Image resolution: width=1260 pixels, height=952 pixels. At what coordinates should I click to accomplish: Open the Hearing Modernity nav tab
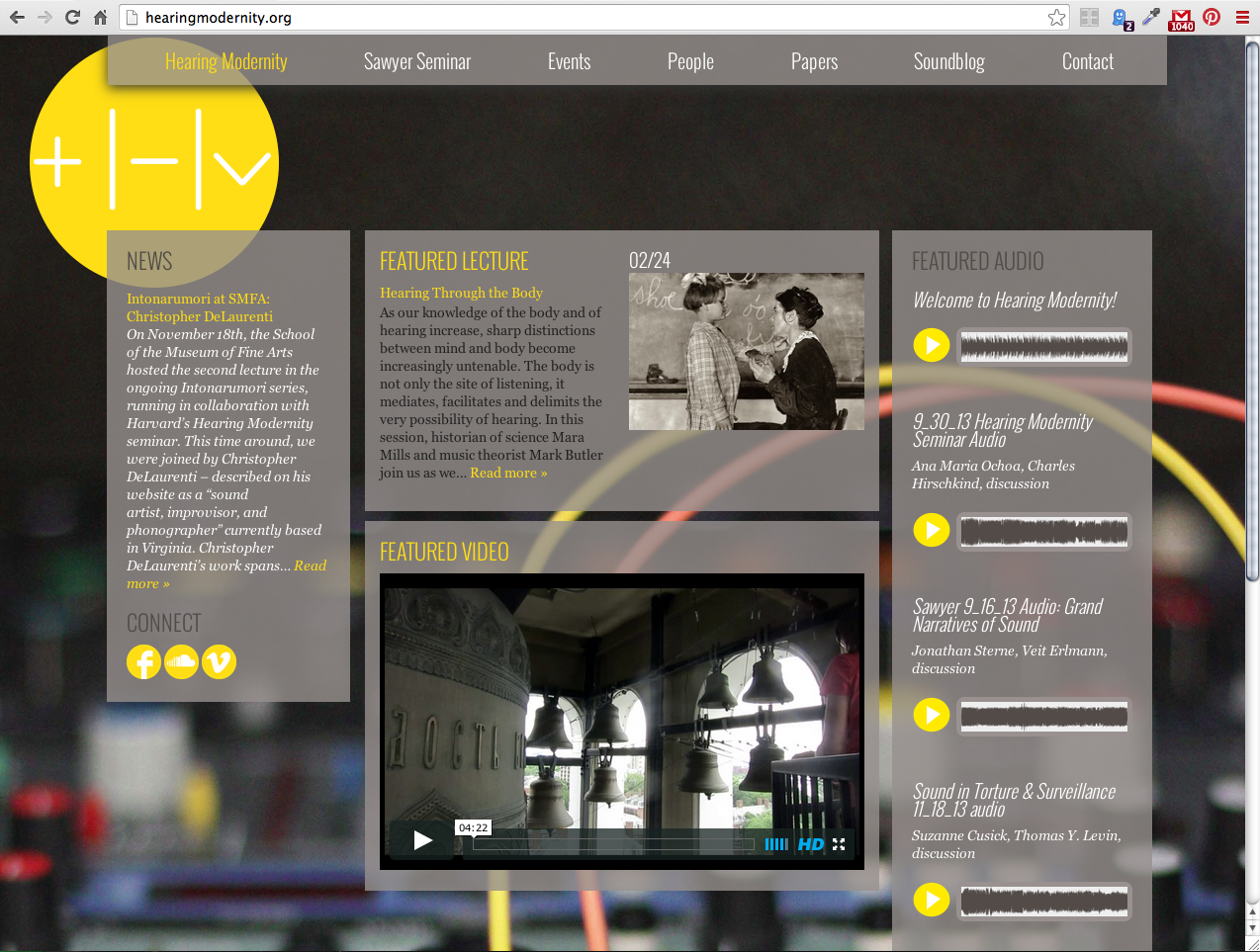(x=225, y=61)
